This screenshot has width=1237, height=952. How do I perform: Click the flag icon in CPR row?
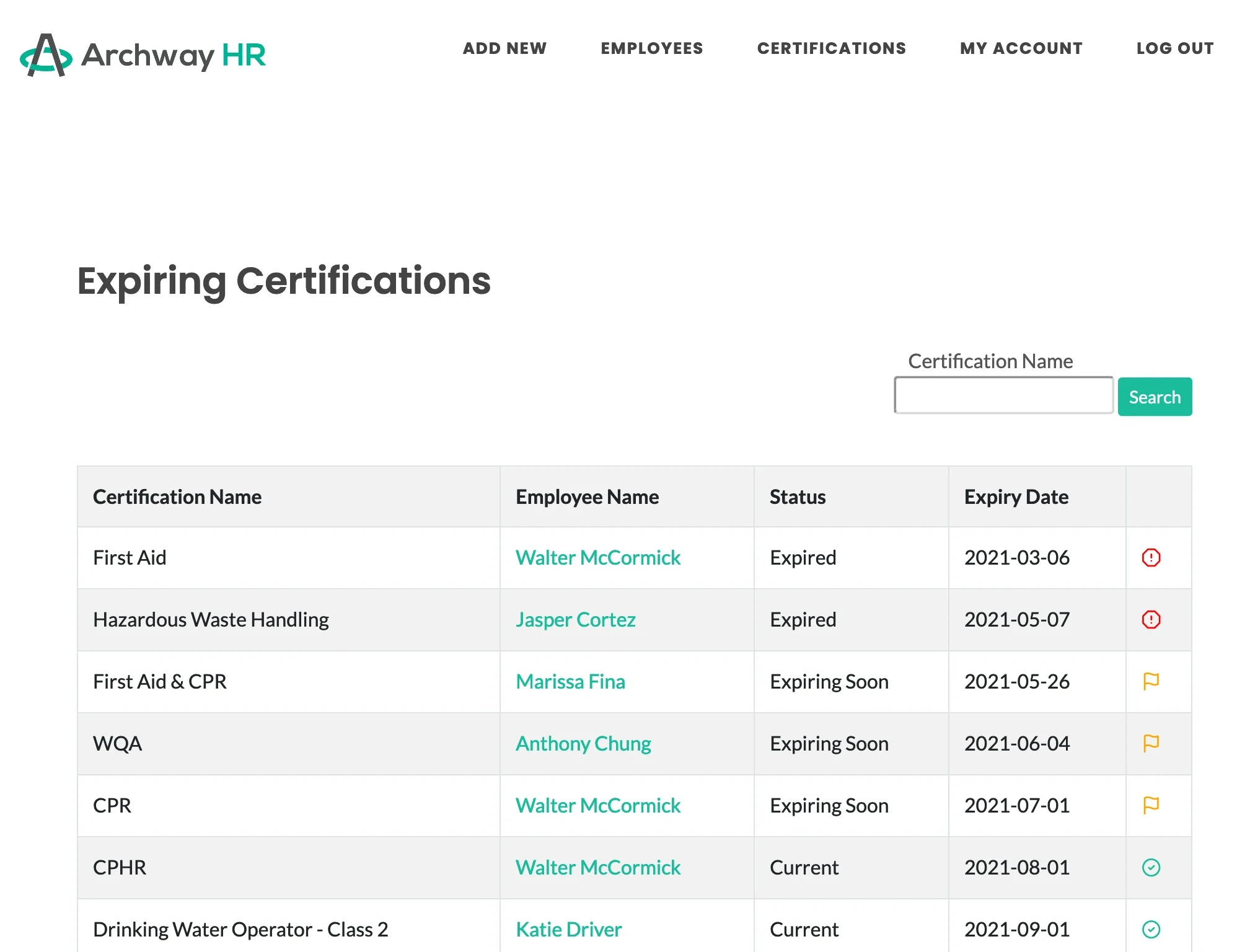pos(1151,805)
